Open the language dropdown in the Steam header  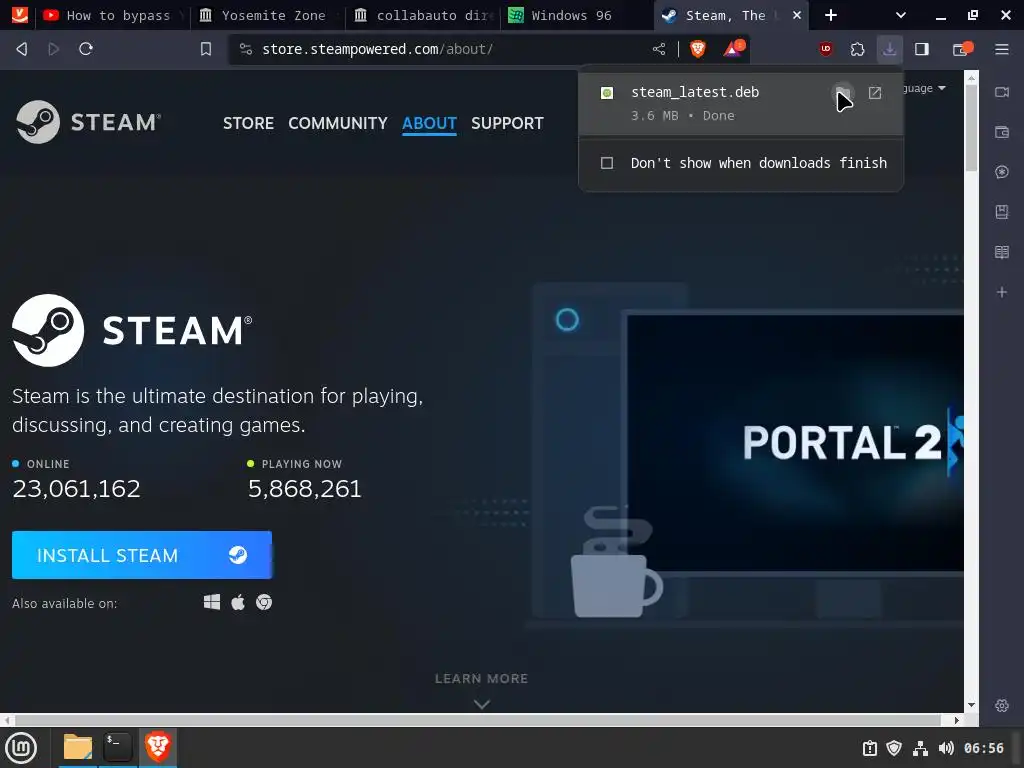tap(925, 88)
